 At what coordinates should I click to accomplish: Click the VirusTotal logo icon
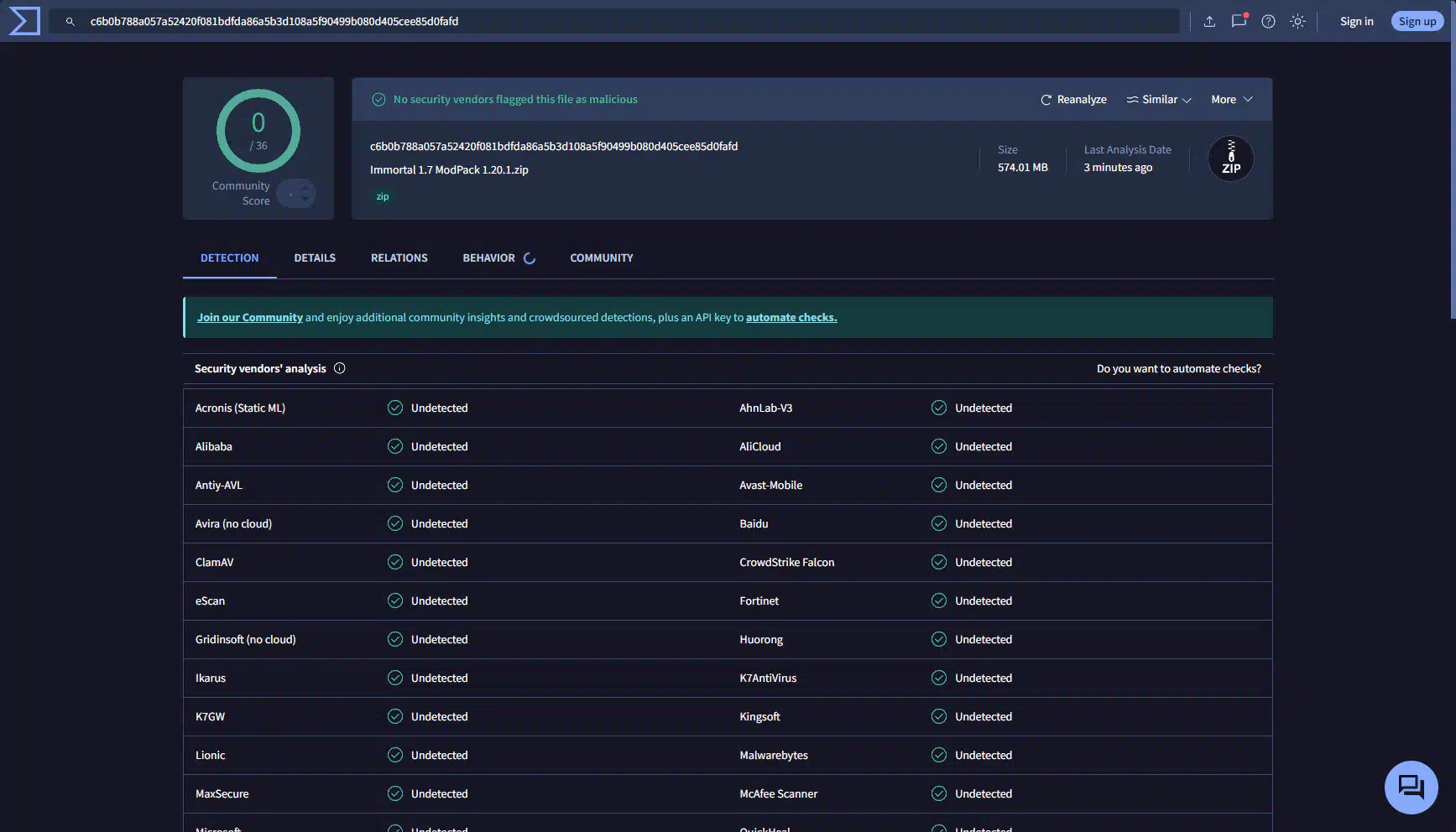(x=24, y=21)
